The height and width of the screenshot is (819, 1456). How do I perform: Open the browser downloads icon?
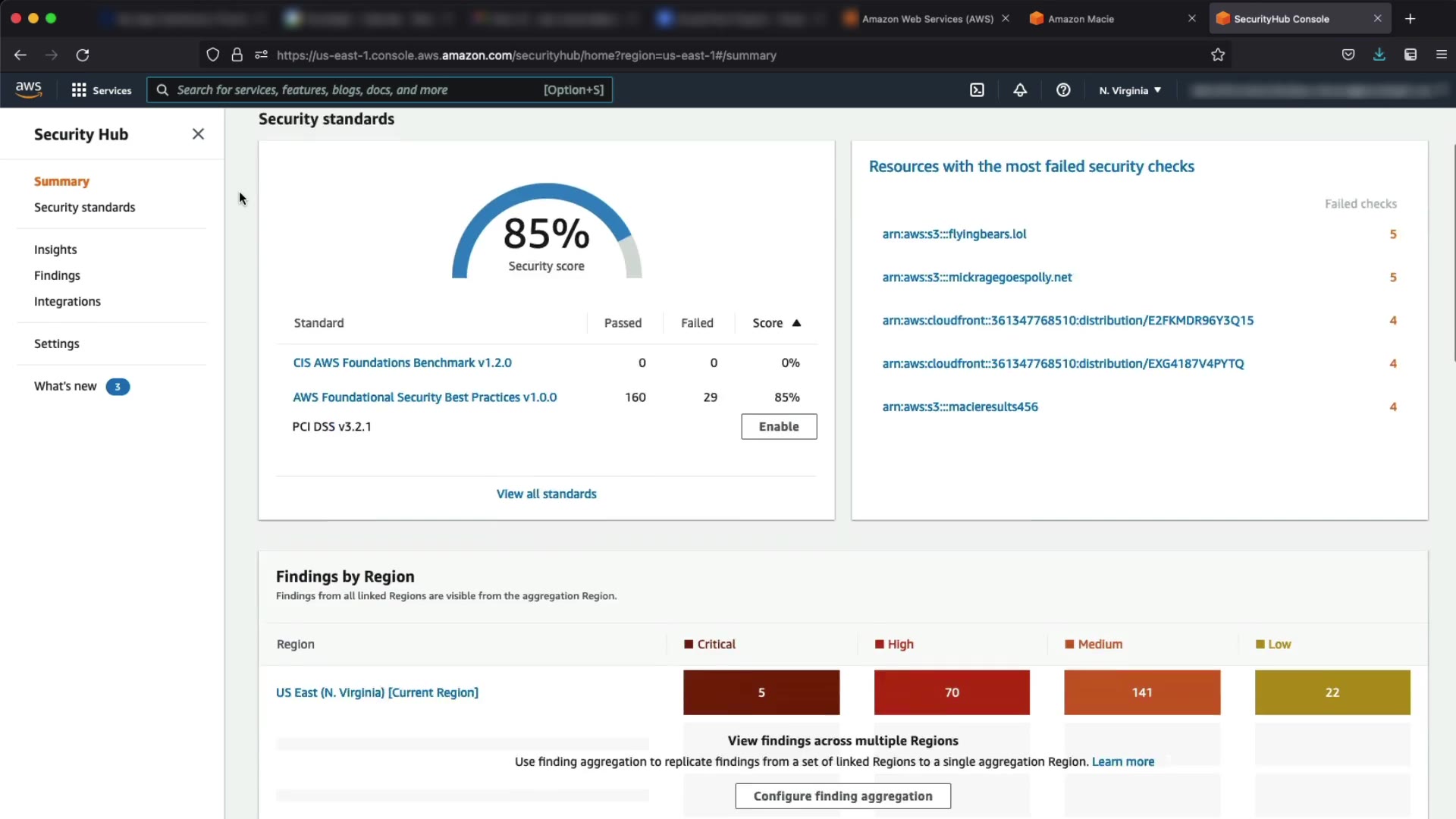(x=1379, y=55)
